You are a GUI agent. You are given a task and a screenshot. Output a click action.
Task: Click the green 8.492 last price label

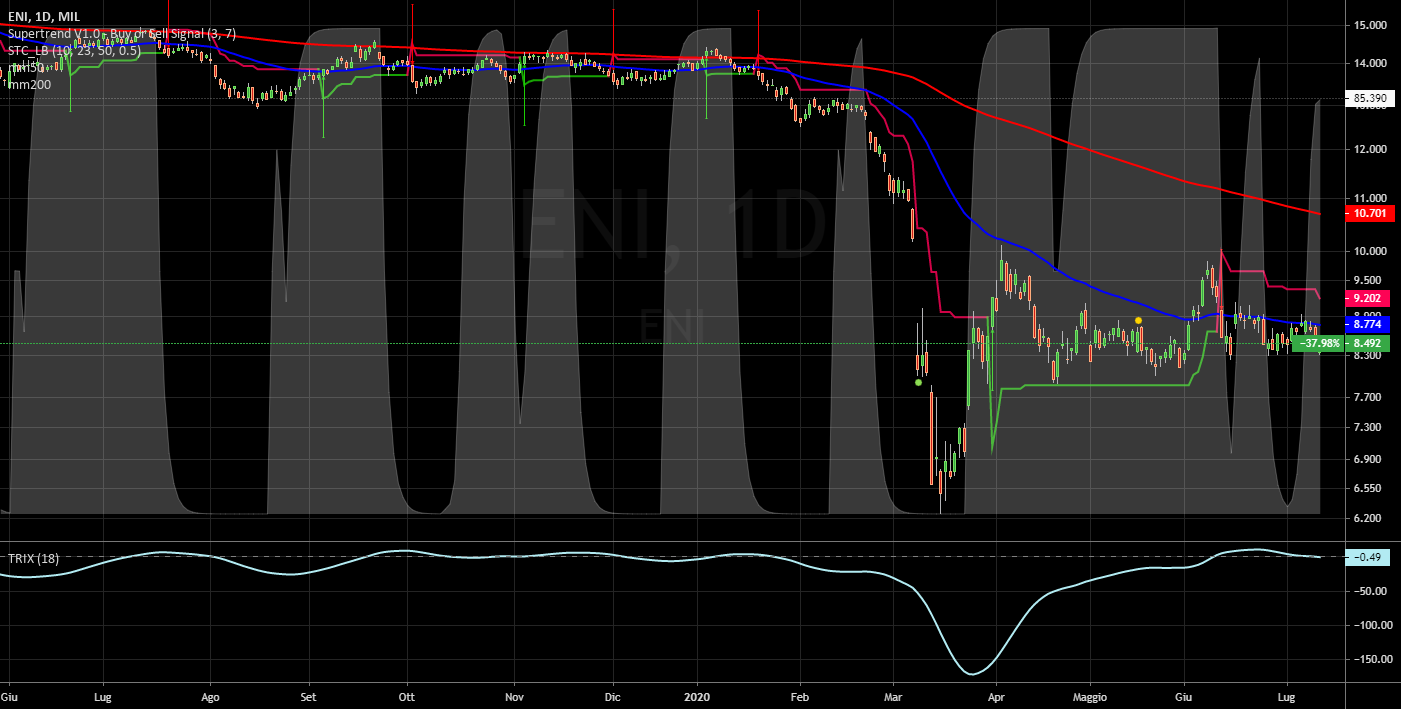[x=1367, y=344]
